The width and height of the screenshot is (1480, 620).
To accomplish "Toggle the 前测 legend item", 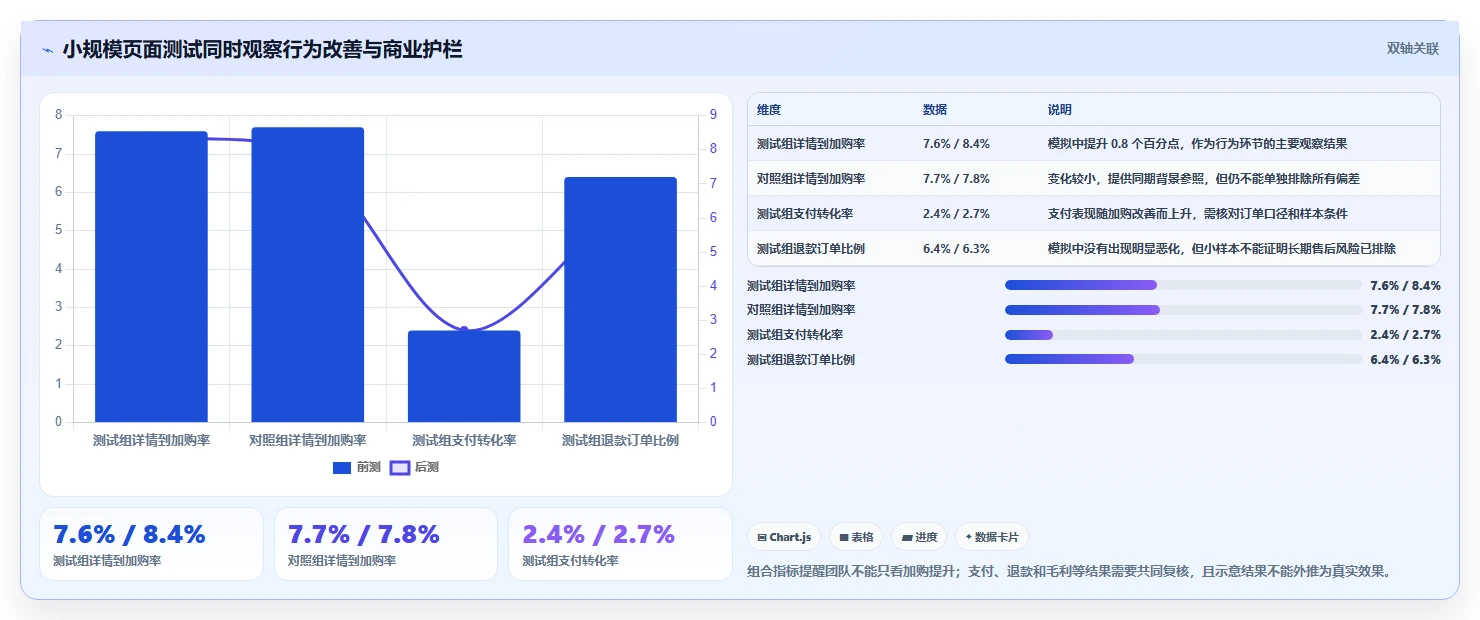I will click(x=357, y=467).
